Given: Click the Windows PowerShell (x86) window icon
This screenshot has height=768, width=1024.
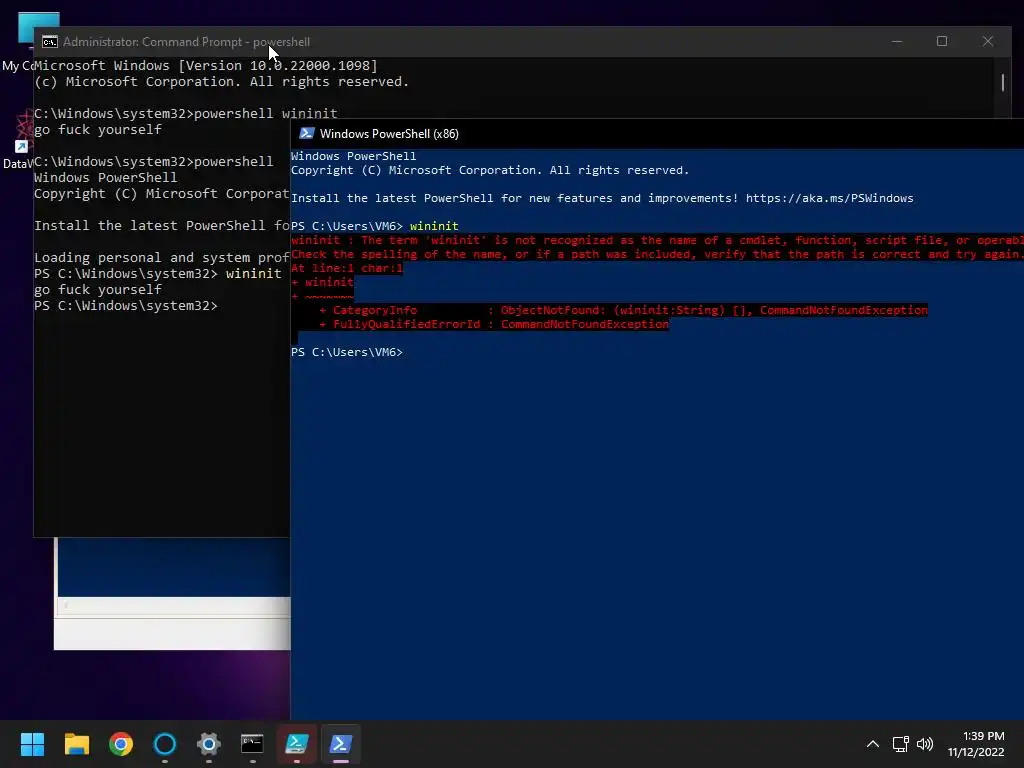Looking at the screenshot, I should click(306, 133).
